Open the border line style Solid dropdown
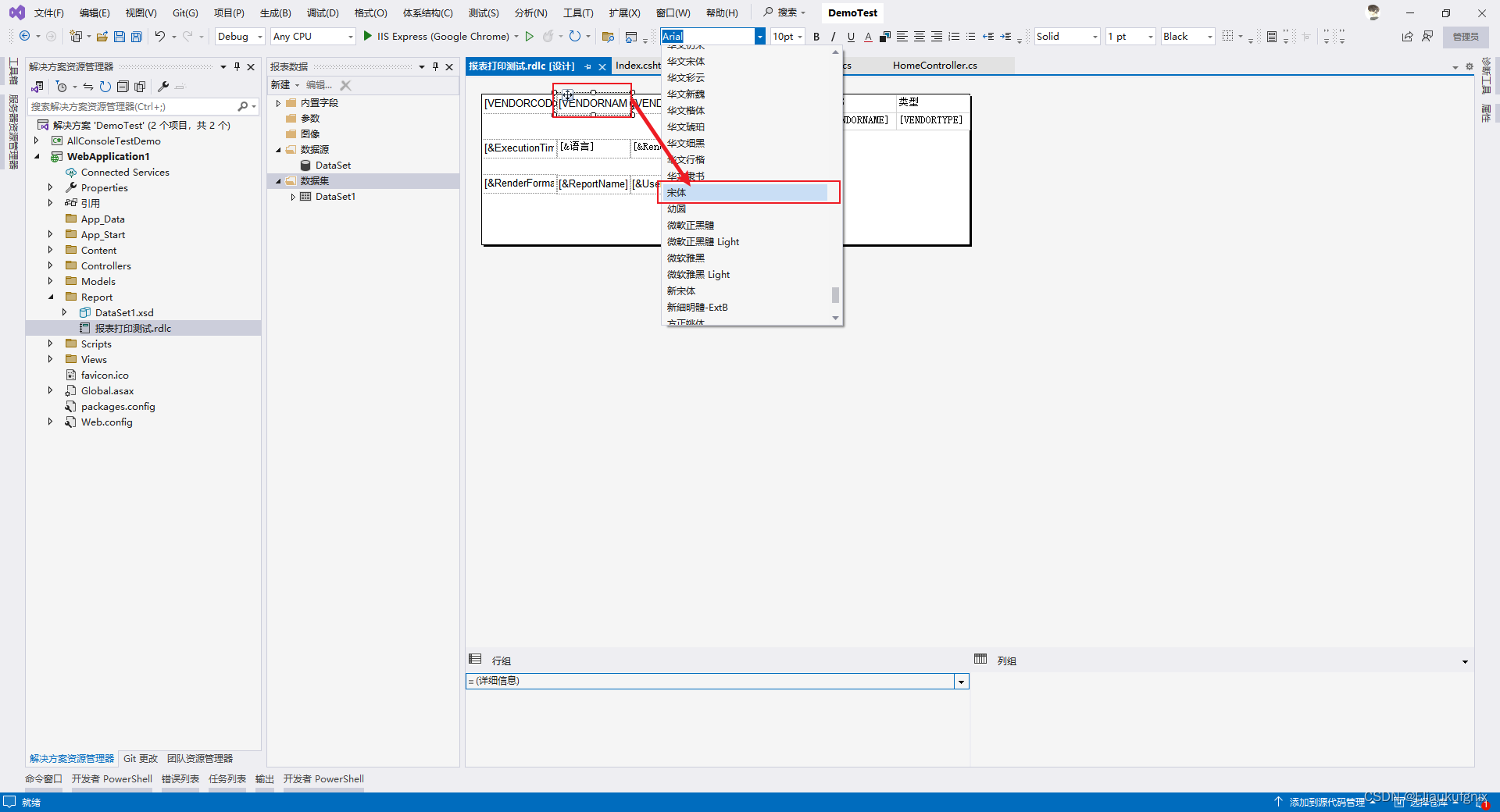1500x812 pixels. coord(1066,36)
